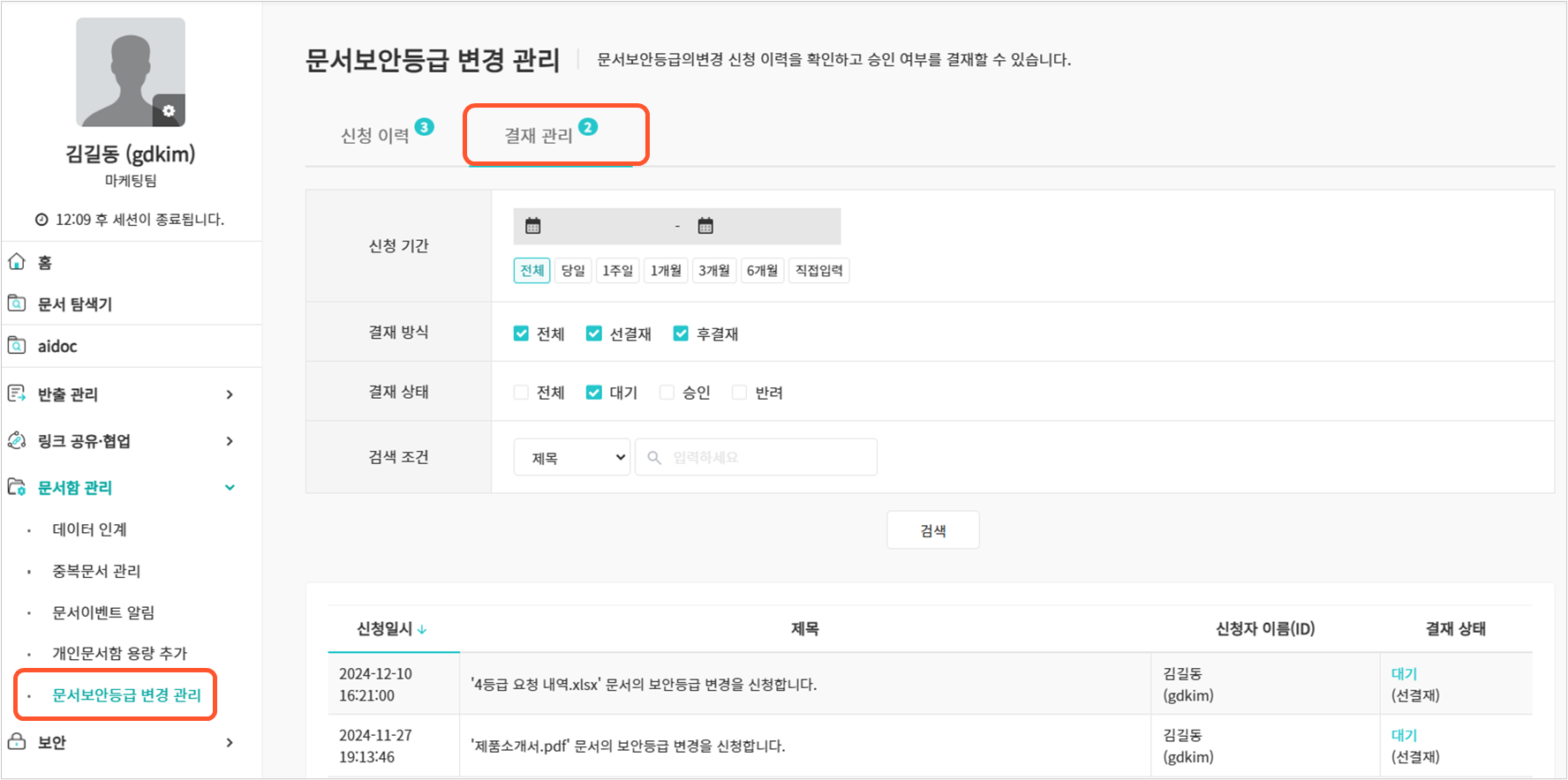Click the profile settings gear icon
This screenshot has height=780, width=1568.
[x=169, y=110]
